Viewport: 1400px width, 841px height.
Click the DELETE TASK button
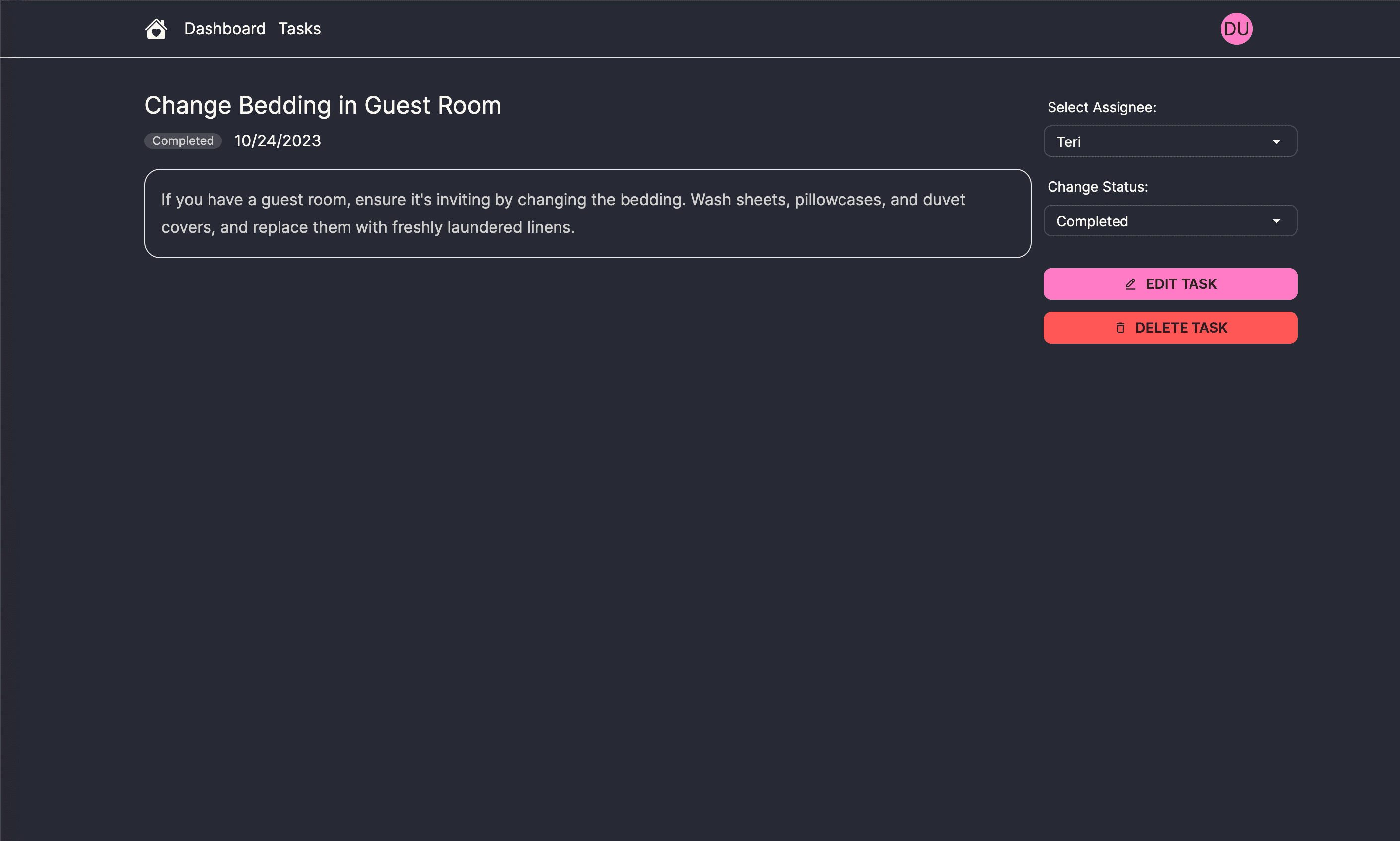1170,328
